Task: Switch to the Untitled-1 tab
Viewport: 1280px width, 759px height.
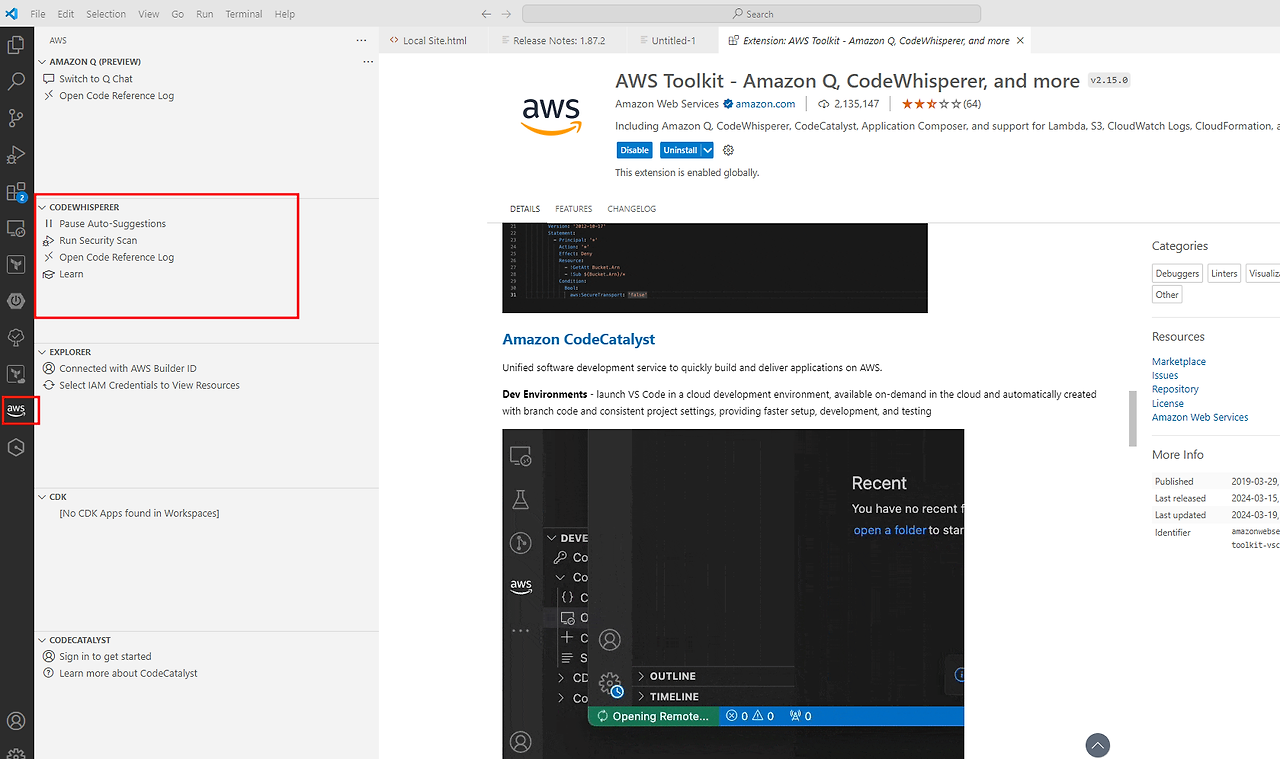Action: 673,41
